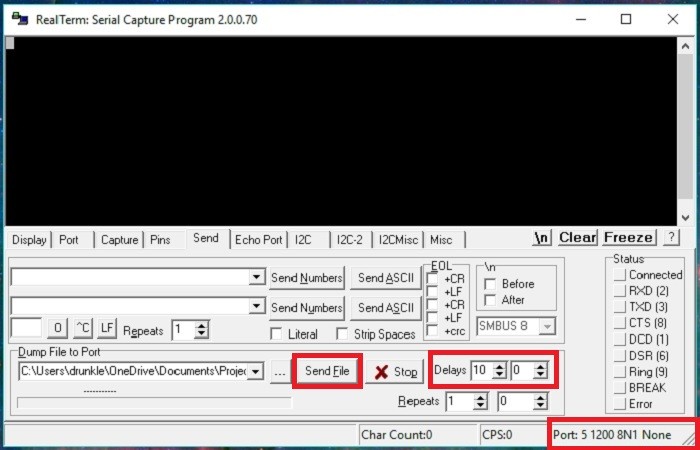
Task: Click the first row Send ASCII button
Action: [x=386, y=278]
